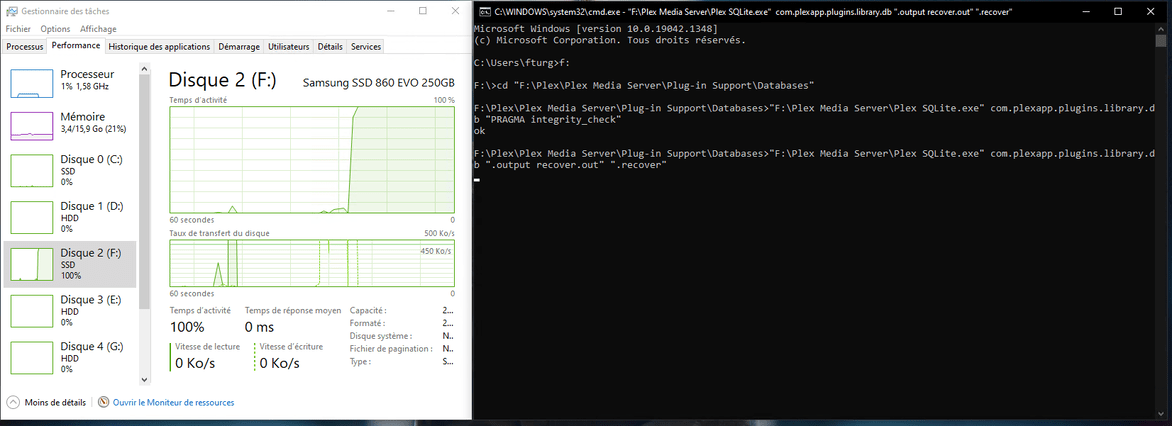Click the cmd.exe title bar icon
Screen dimensions: 1172x426
(485, 11)
